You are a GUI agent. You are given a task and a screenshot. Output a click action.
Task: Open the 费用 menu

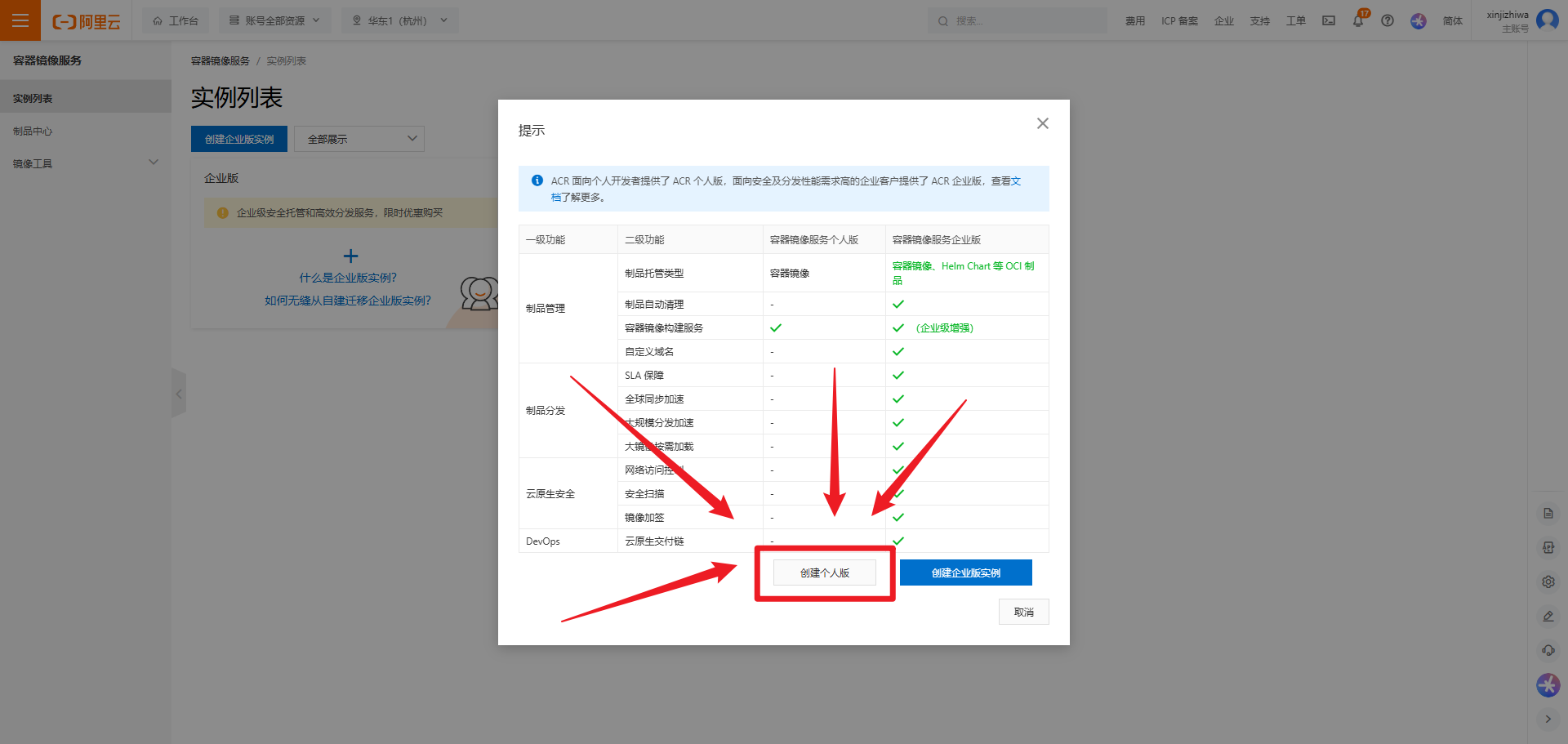pos(1135,21)
